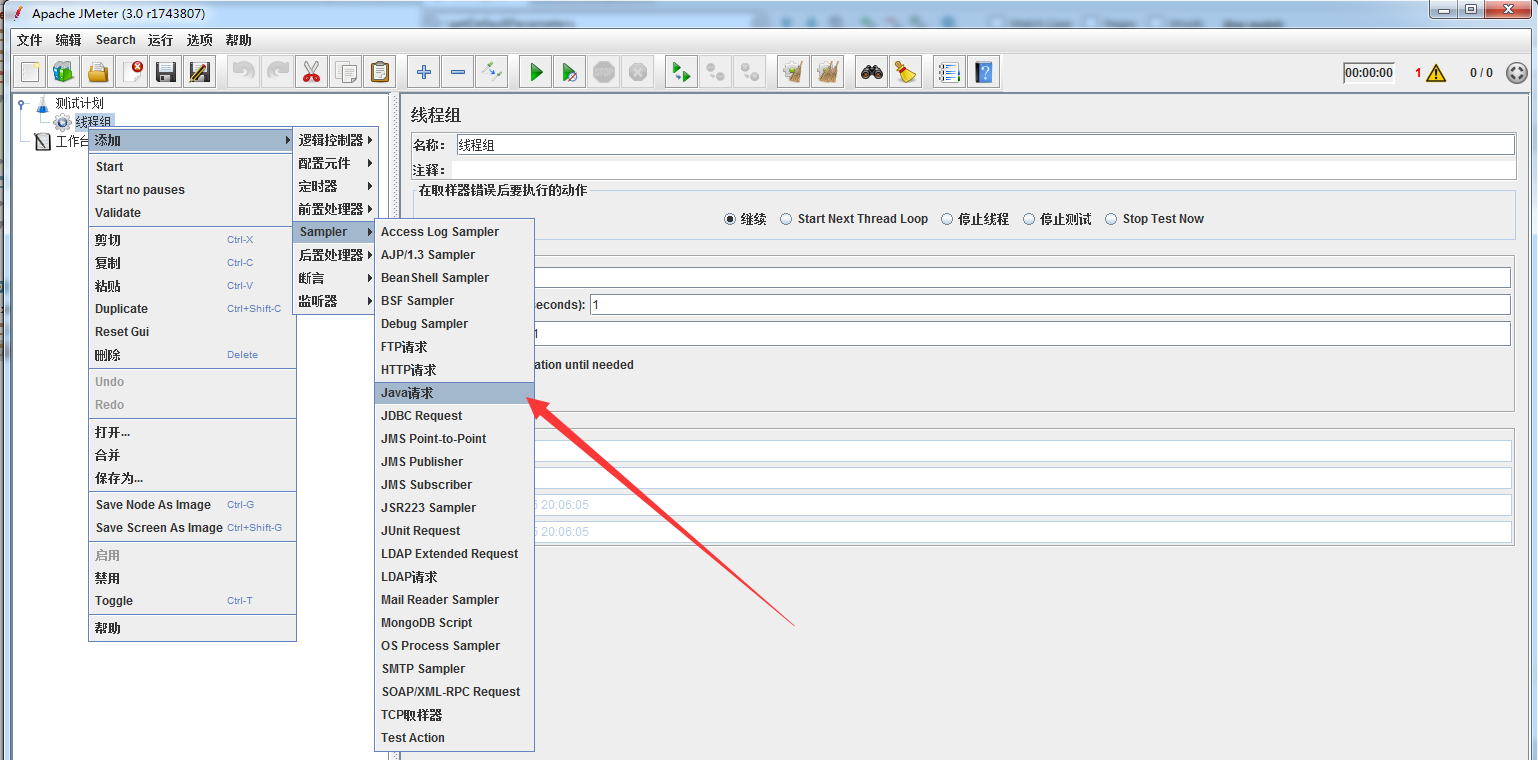Click the New test plan icon
Image resolution: width=1538 pixels, height=760 pixels.
[30, 72]
